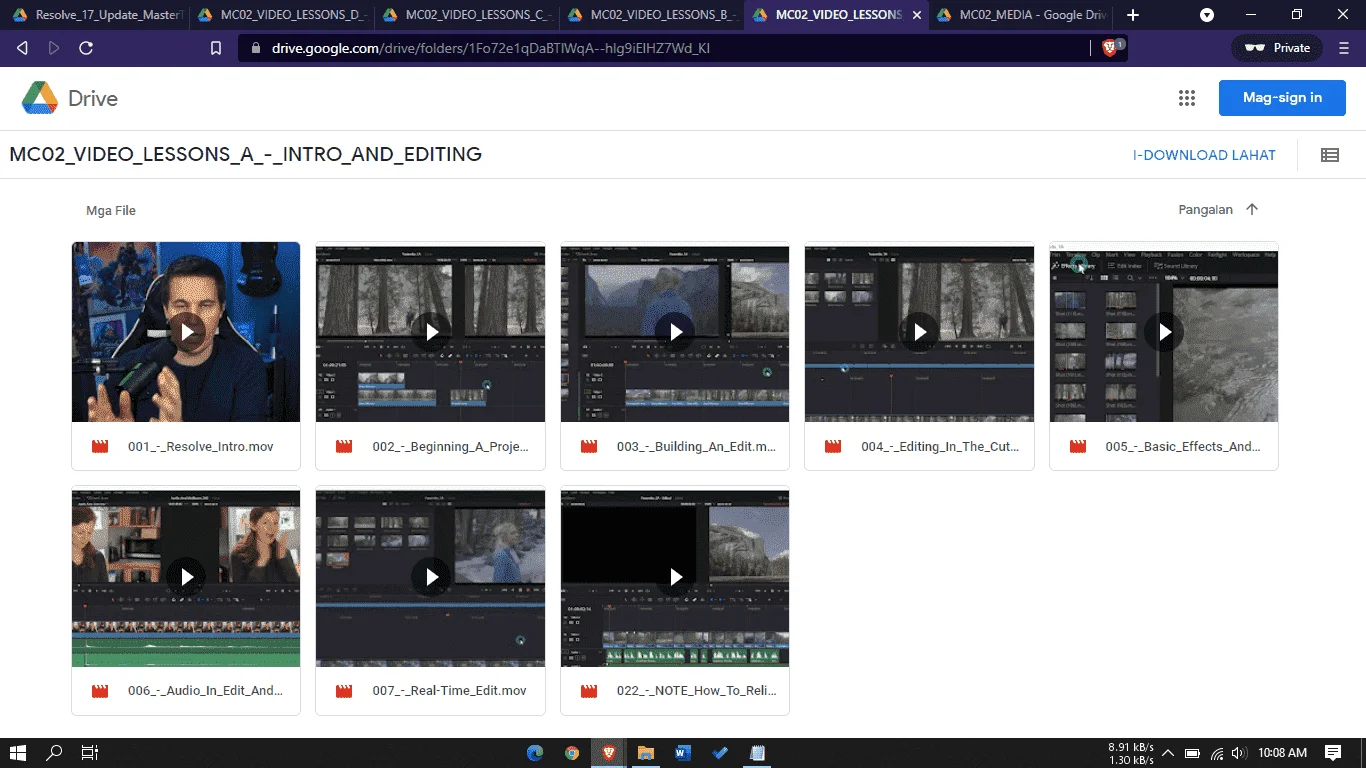
Task: Click video file icon of 005_-_Basic_Effects_And
Action: tap(1078, 447)
